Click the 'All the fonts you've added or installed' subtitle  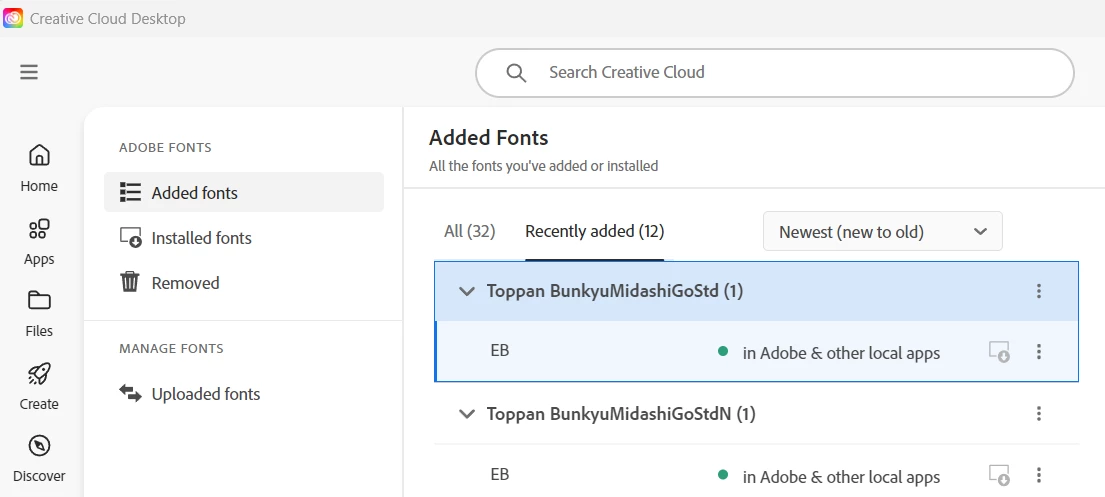[543, 166]
